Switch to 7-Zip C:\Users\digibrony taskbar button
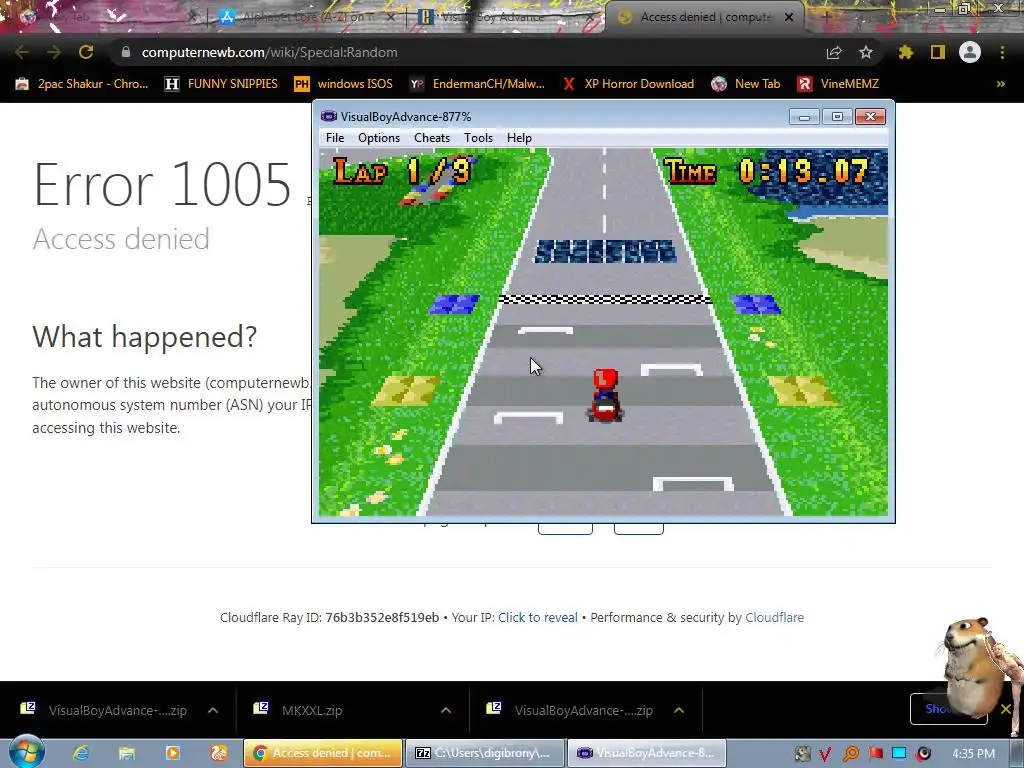 coord(485,753)
